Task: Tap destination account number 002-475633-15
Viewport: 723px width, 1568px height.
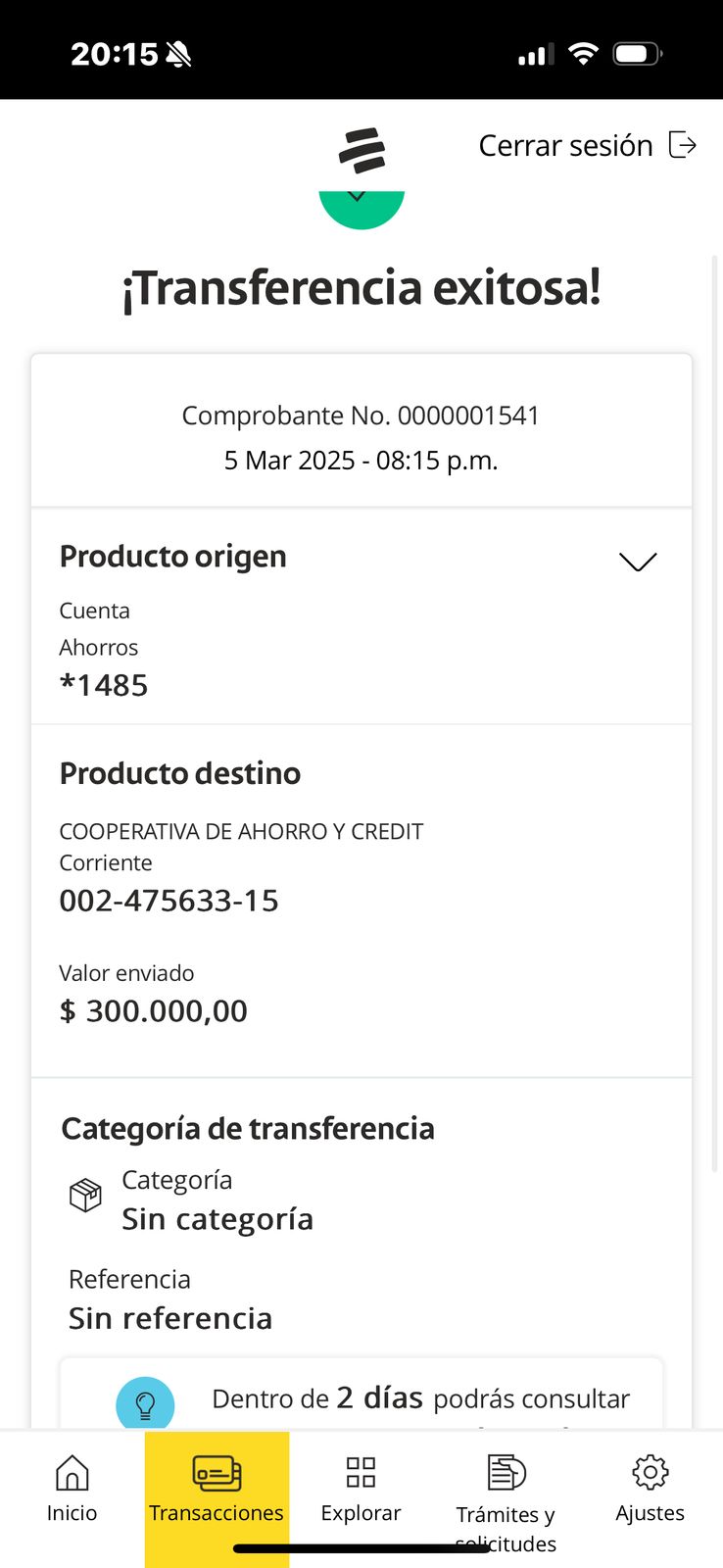Action: 169,901
